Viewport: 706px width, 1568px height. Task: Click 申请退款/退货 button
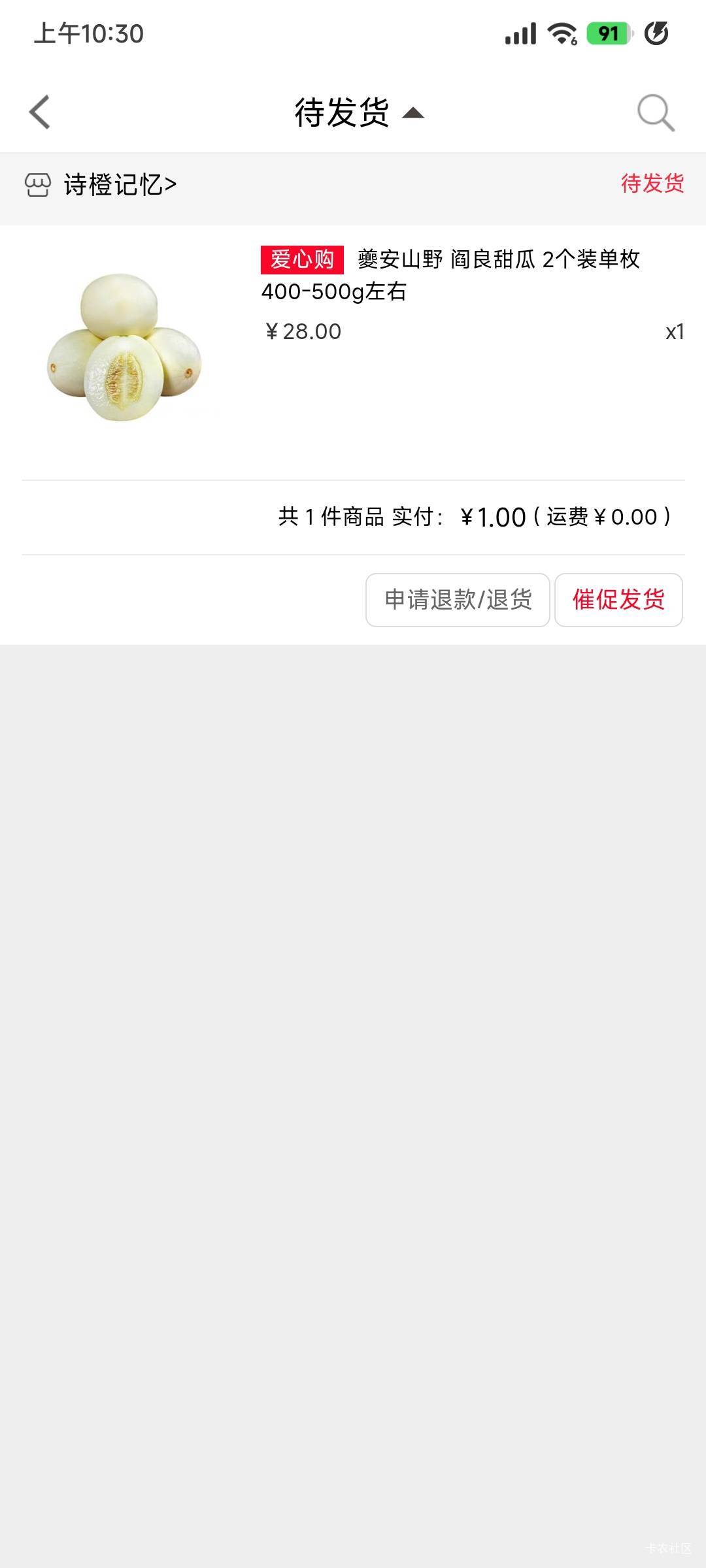coord(458,600)
